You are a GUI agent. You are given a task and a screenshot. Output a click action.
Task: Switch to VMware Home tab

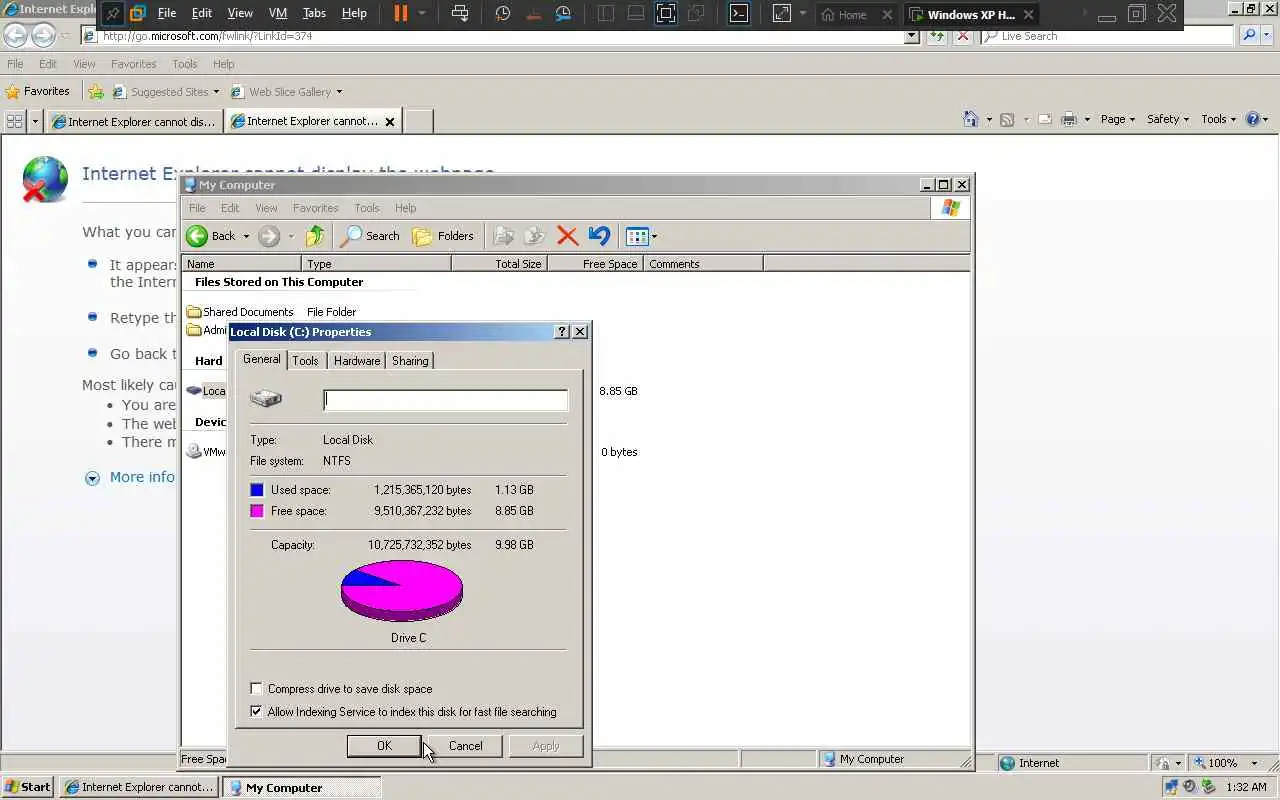pos(855,14)
